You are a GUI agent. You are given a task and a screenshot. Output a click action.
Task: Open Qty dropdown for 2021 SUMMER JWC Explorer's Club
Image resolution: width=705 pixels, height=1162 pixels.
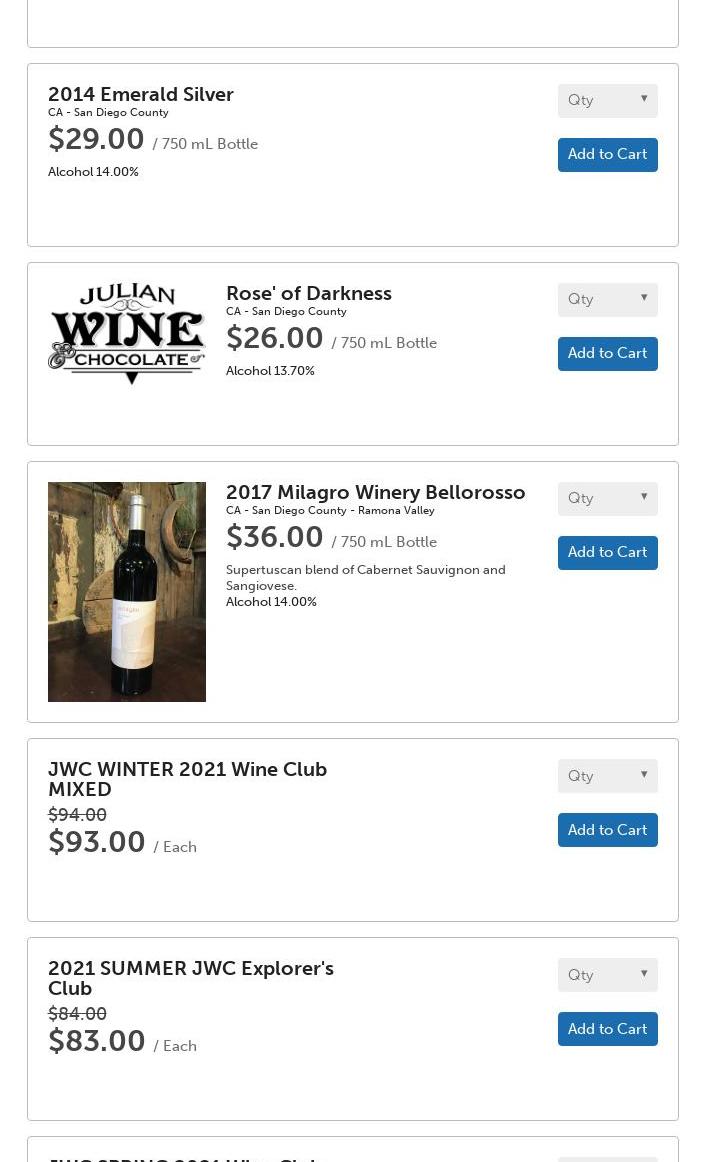pyautogui.click(x=607, y=975)
